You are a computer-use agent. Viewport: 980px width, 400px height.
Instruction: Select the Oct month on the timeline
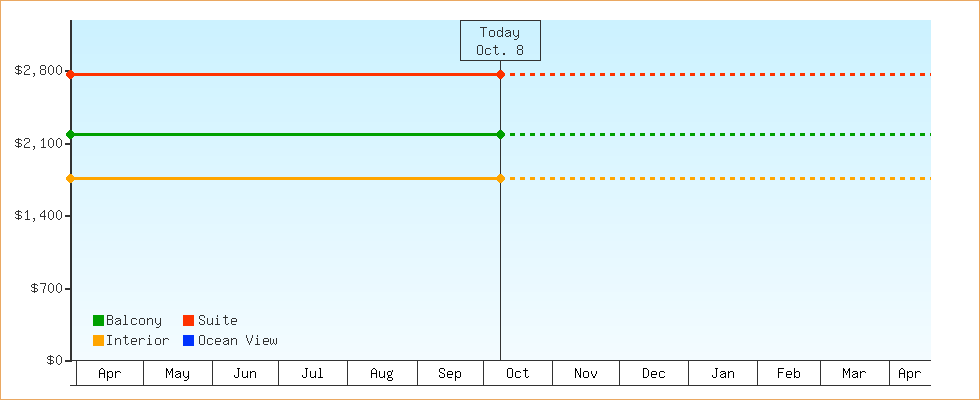click(x=518, y=373)
